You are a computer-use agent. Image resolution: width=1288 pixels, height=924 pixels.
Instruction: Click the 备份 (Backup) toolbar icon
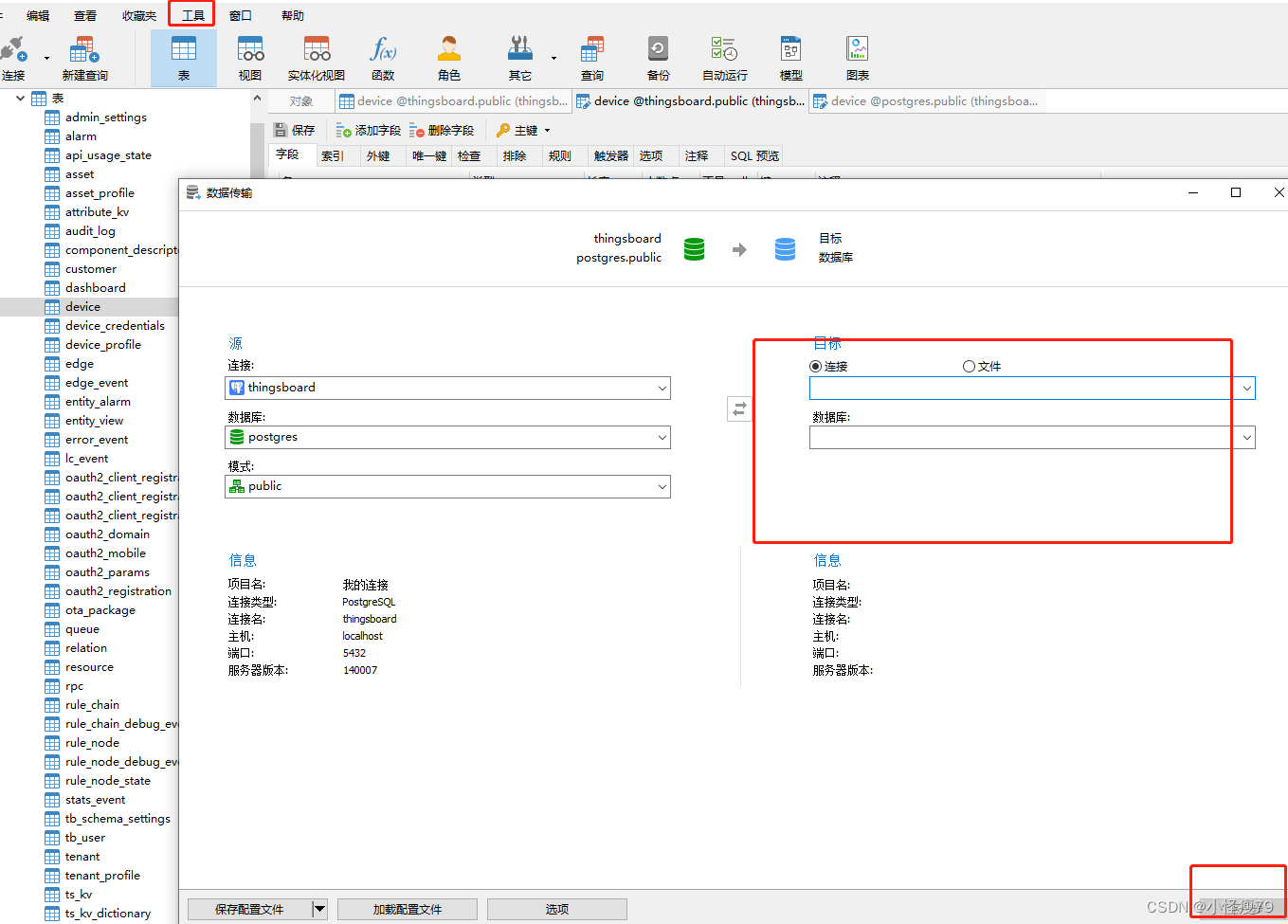point(657,55)
